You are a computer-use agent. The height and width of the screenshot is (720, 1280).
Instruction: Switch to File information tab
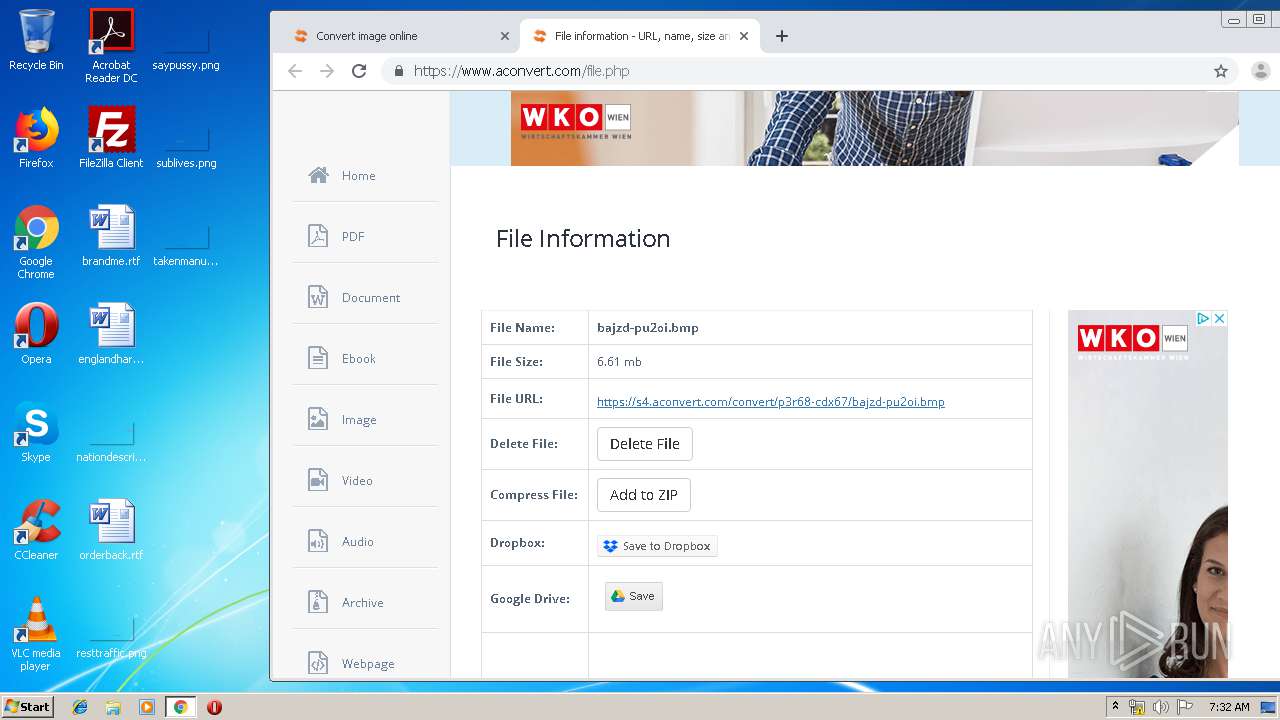(x=640, y=36)
